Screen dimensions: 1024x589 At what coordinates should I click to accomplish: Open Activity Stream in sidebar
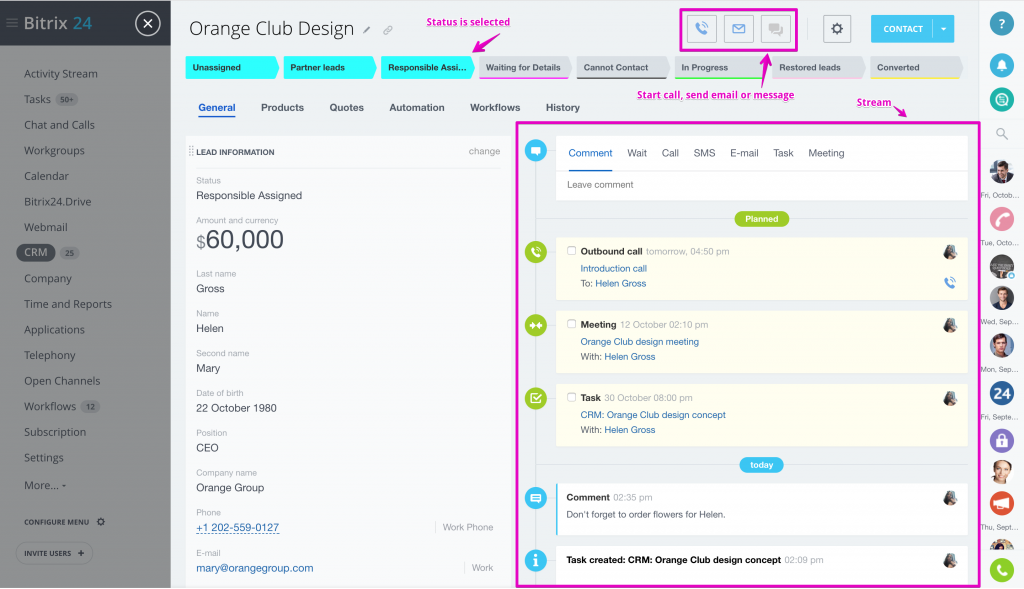point(61,74)
